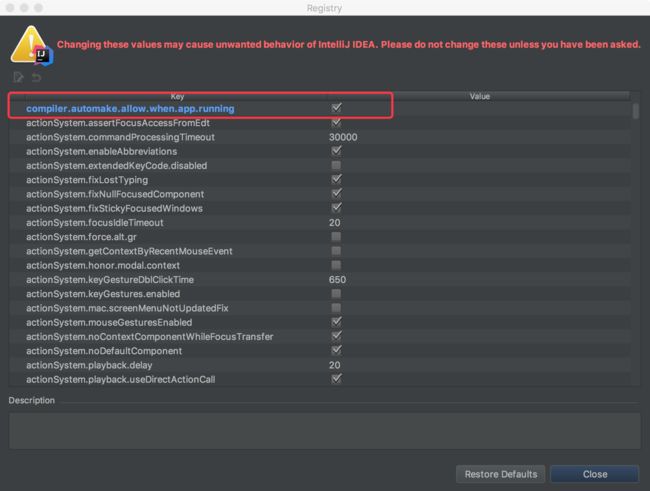Enable actionSystem.extendedKeyCode.disabled checkbox
650x491 pixels.
point(336,165)
